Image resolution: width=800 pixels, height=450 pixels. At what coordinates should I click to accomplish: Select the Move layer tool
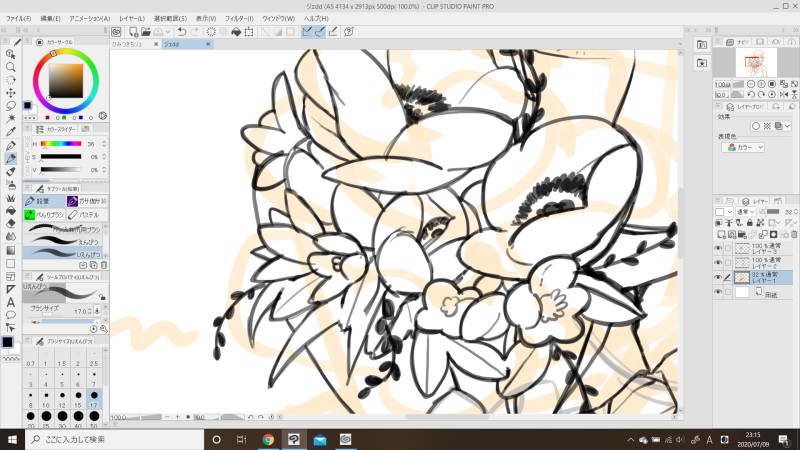tap(10, 93)
